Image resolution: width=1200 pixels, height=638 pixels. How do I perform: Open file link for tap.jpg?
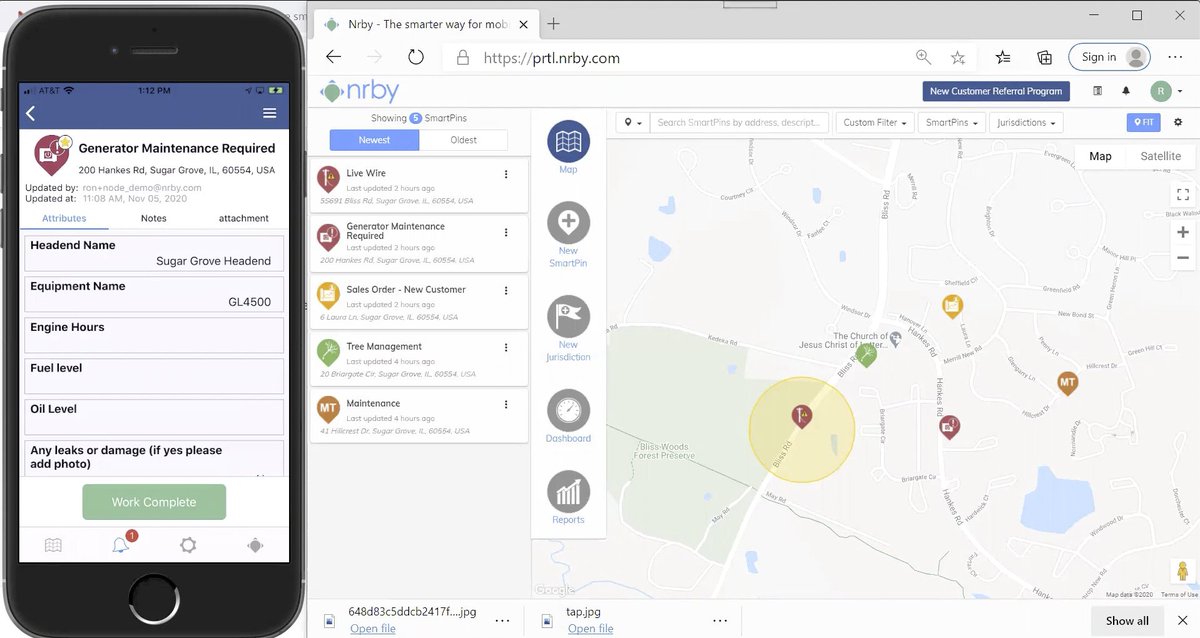coord(590,629)
